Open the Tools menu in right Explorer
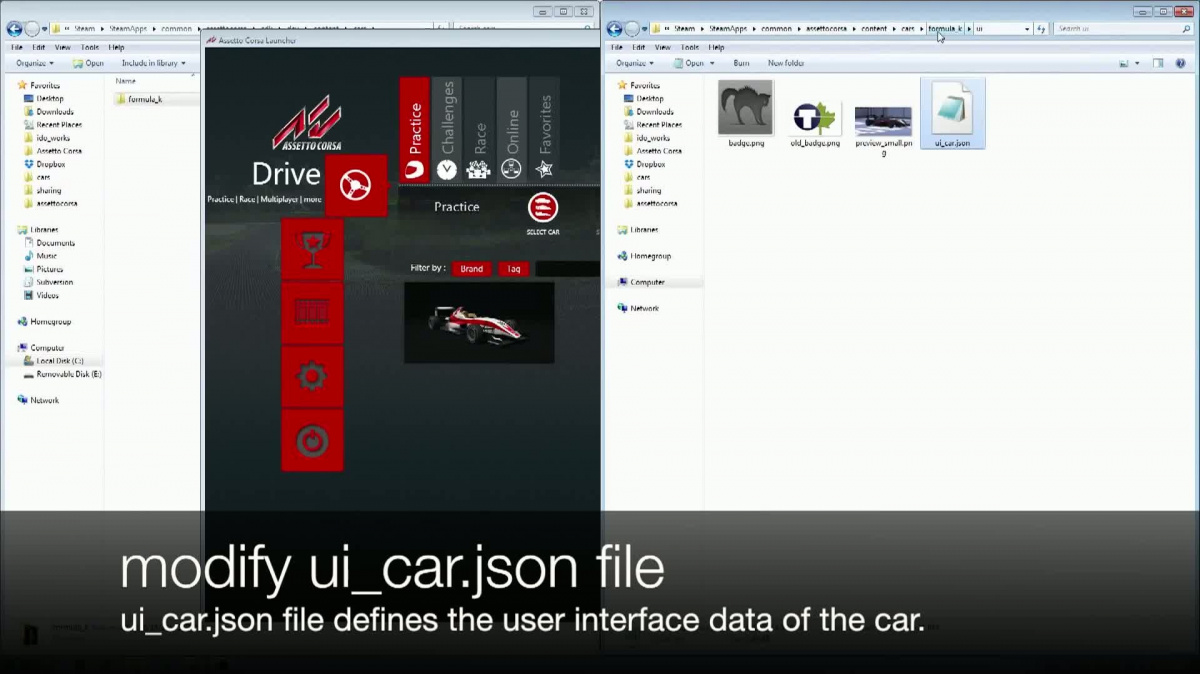Screen dimensions: 1200x674 coord(689,47)
